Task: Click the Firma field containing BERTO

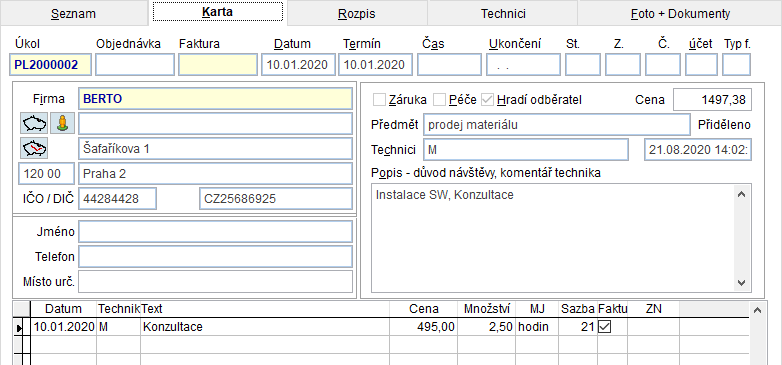Action: click(x=215, y=99)
